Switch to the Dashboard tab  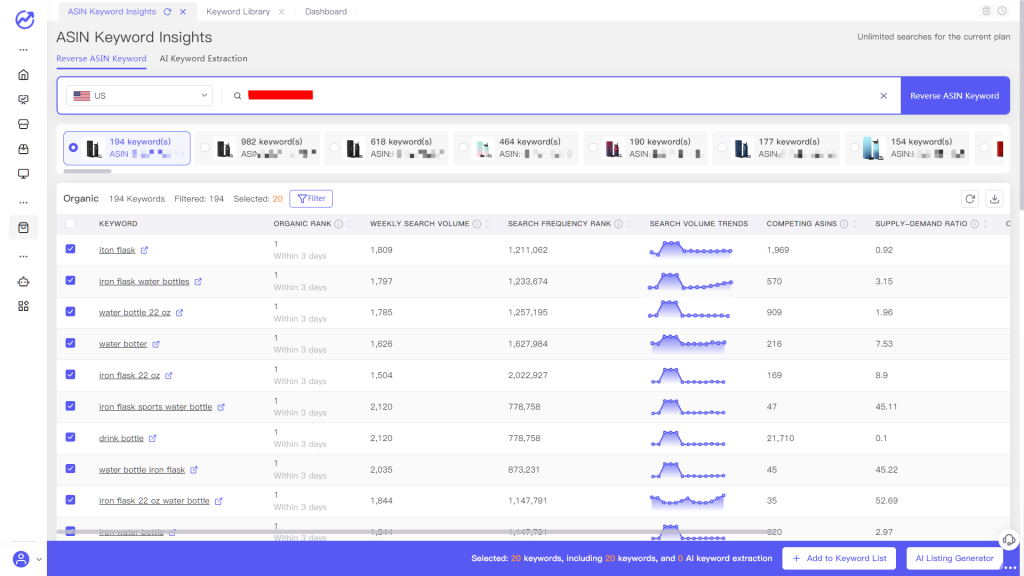tap(326, 12)
